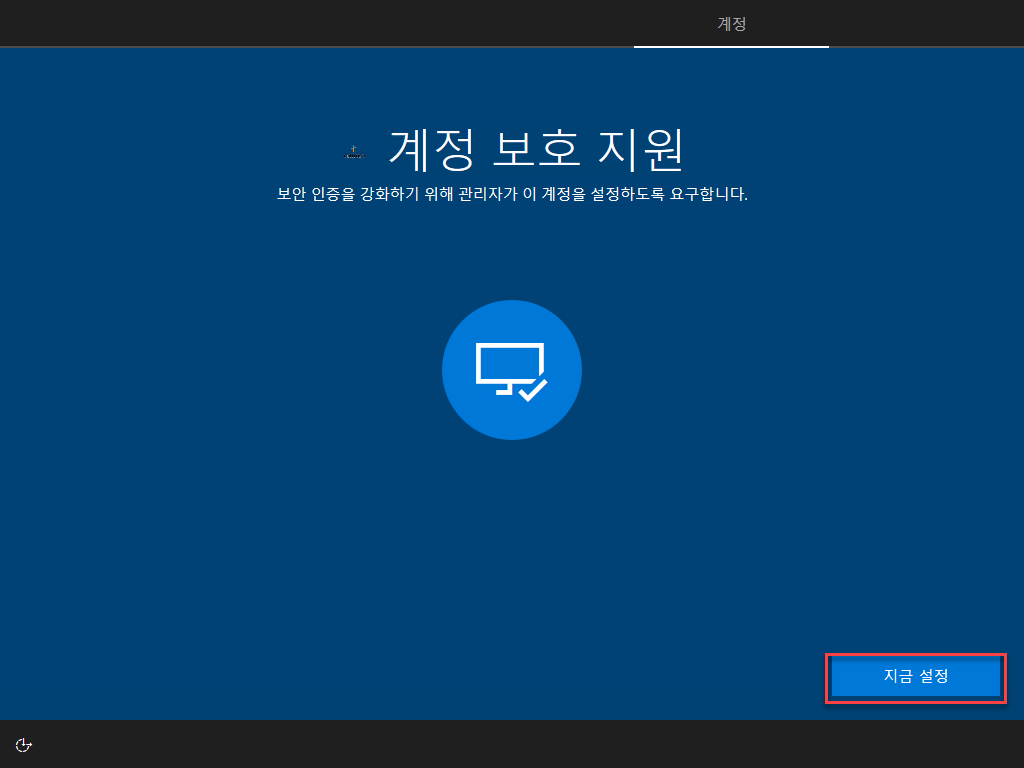The image size is (1024, 768).
Task: Click the blue circular device protection graphic
Action: pos(511,369)
